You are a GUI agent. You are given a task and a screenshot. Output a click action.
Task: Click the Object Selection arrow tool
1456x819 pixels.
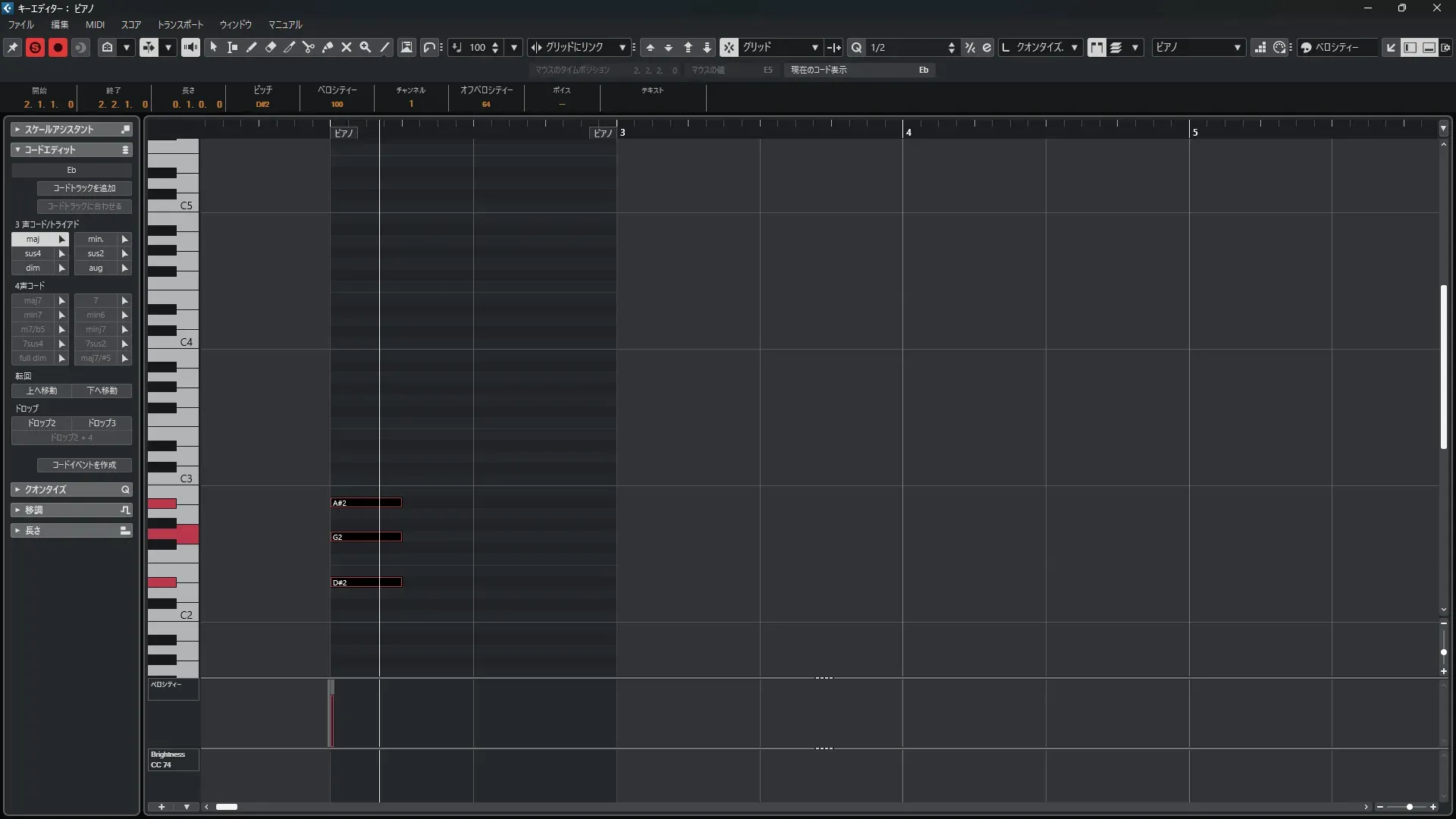(214, 47)
